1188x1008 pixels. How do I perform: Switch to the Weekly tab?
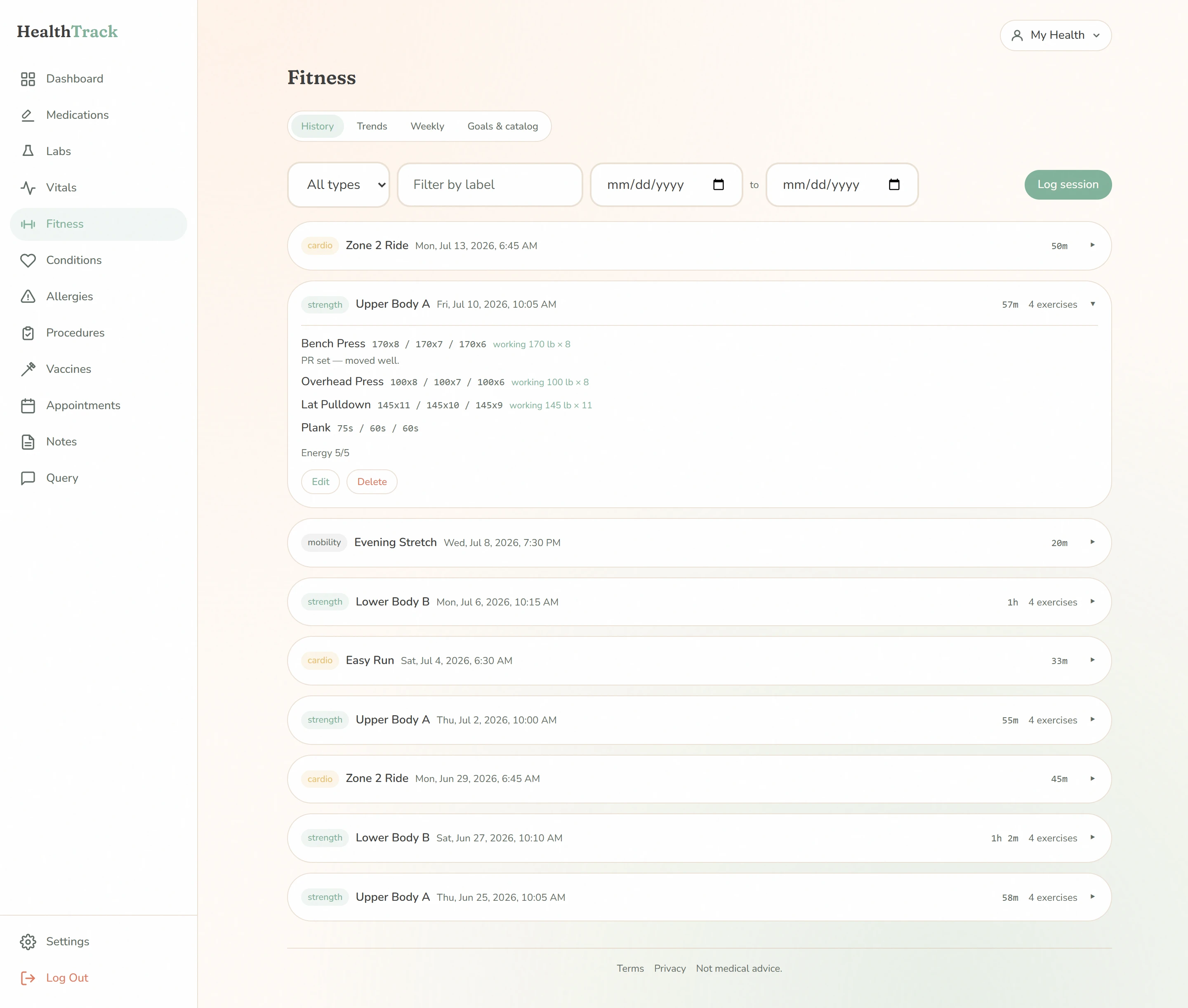(x=427, y=126)
